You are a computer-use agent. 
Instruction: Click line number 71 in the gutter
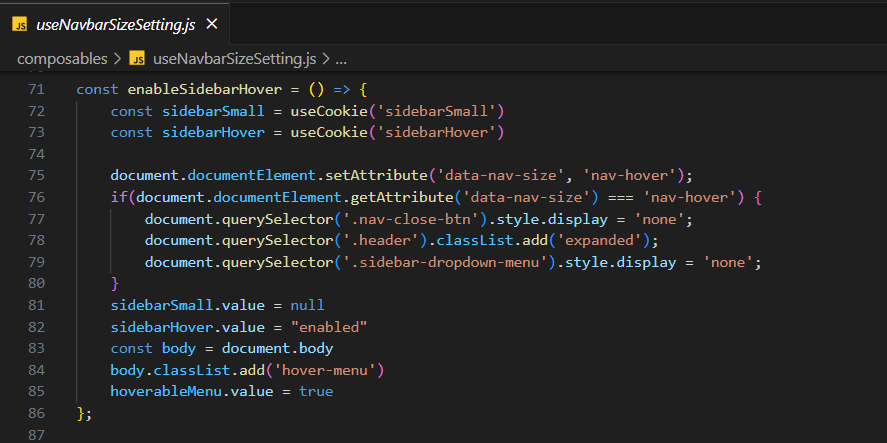37,89
